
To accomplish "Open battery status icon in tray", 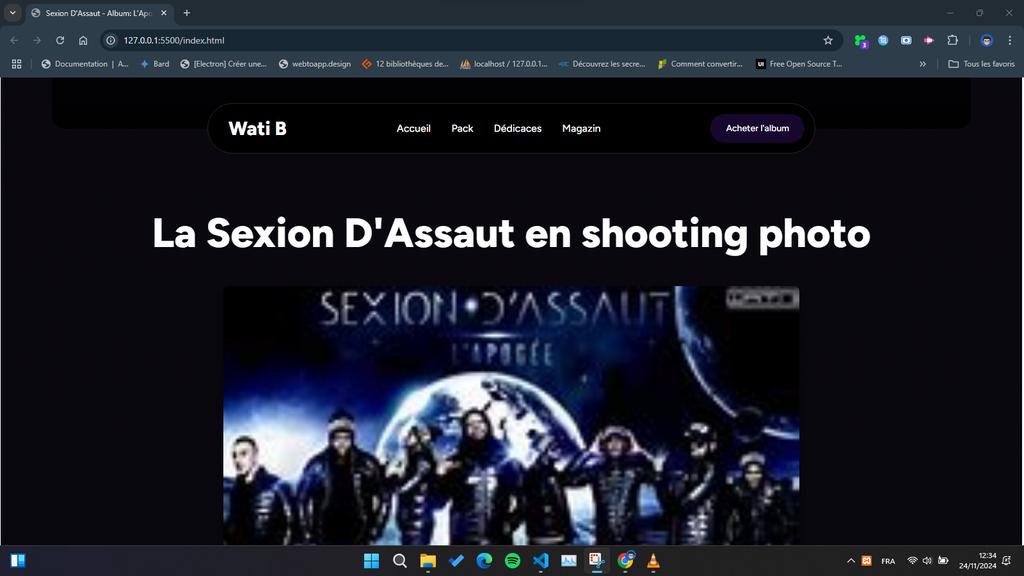I will click(x=943, y=561).
